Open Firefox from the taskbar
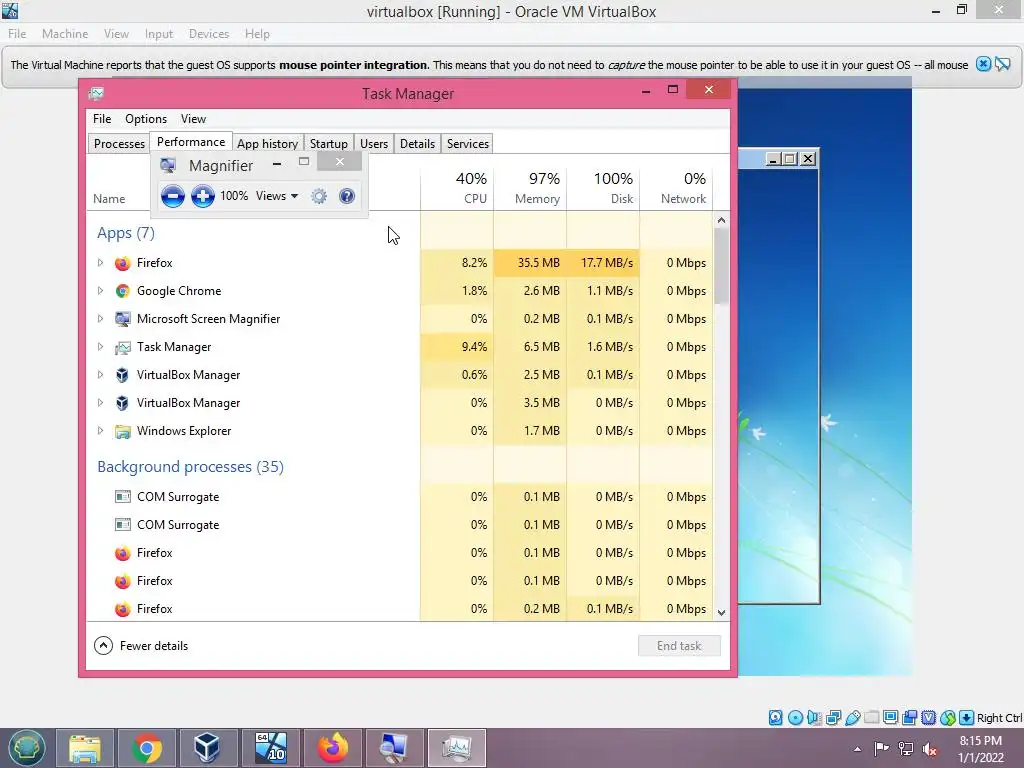 pyautogui.click(x=332, y=748)
